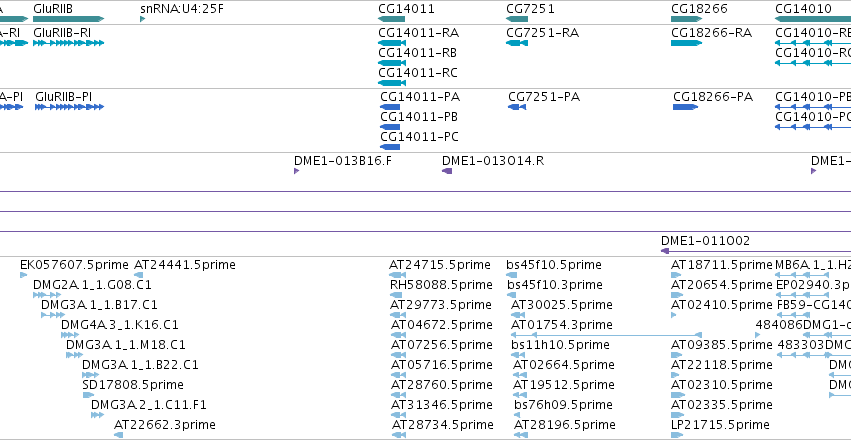Click the AT20654.5prime EST label

coord(722,285)
